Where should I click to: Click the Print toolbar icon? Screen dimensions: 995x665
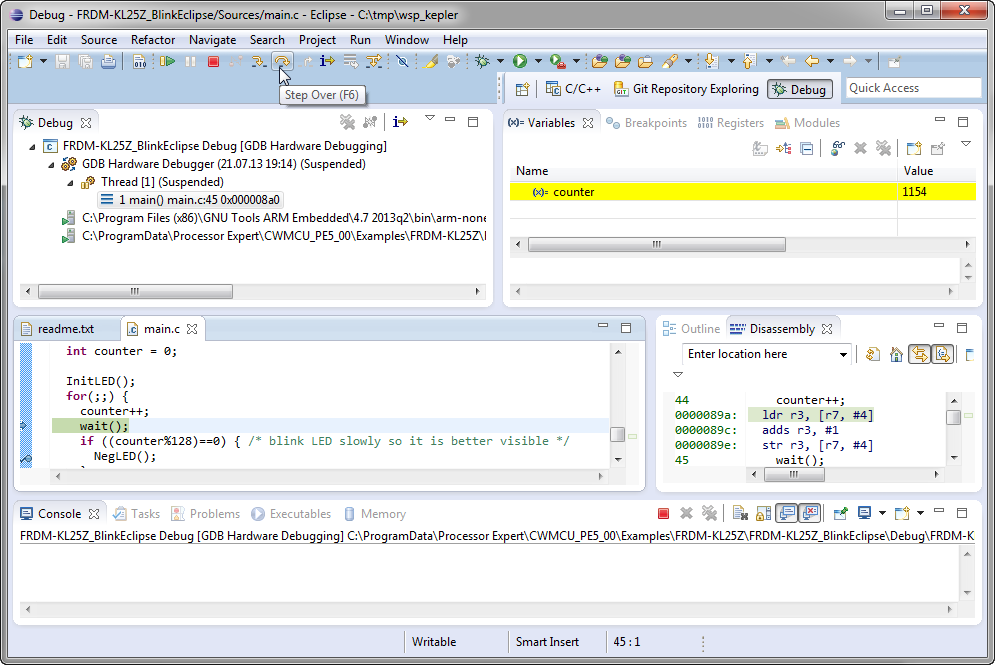pos(109,62)
